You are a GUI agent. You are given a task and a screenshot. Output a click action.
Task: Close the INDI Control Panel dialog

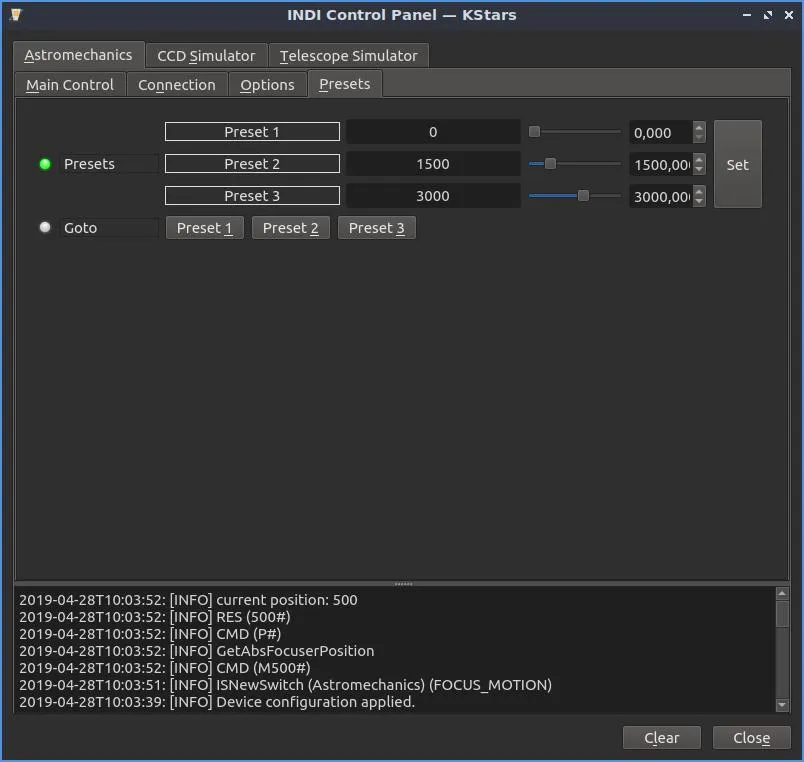[x=751, y=737]
